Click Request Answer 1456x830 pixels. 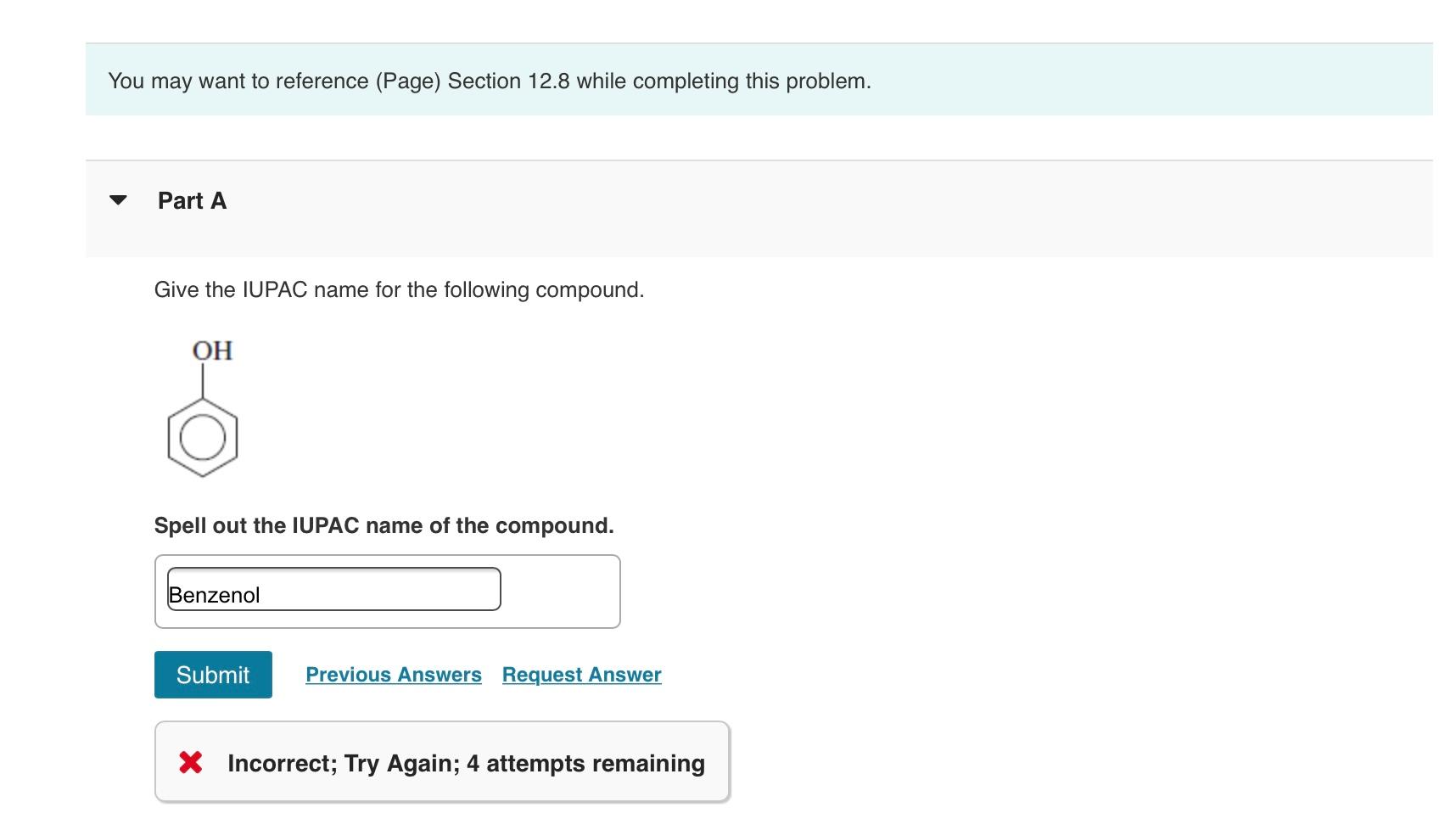coord(580,675)
